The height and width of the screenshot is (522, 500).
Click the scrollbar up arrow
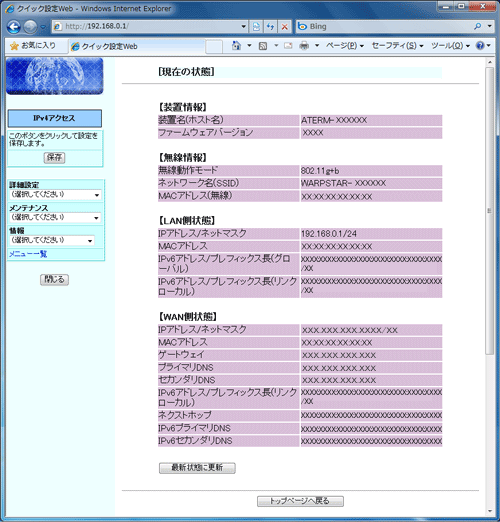[489, 62]
